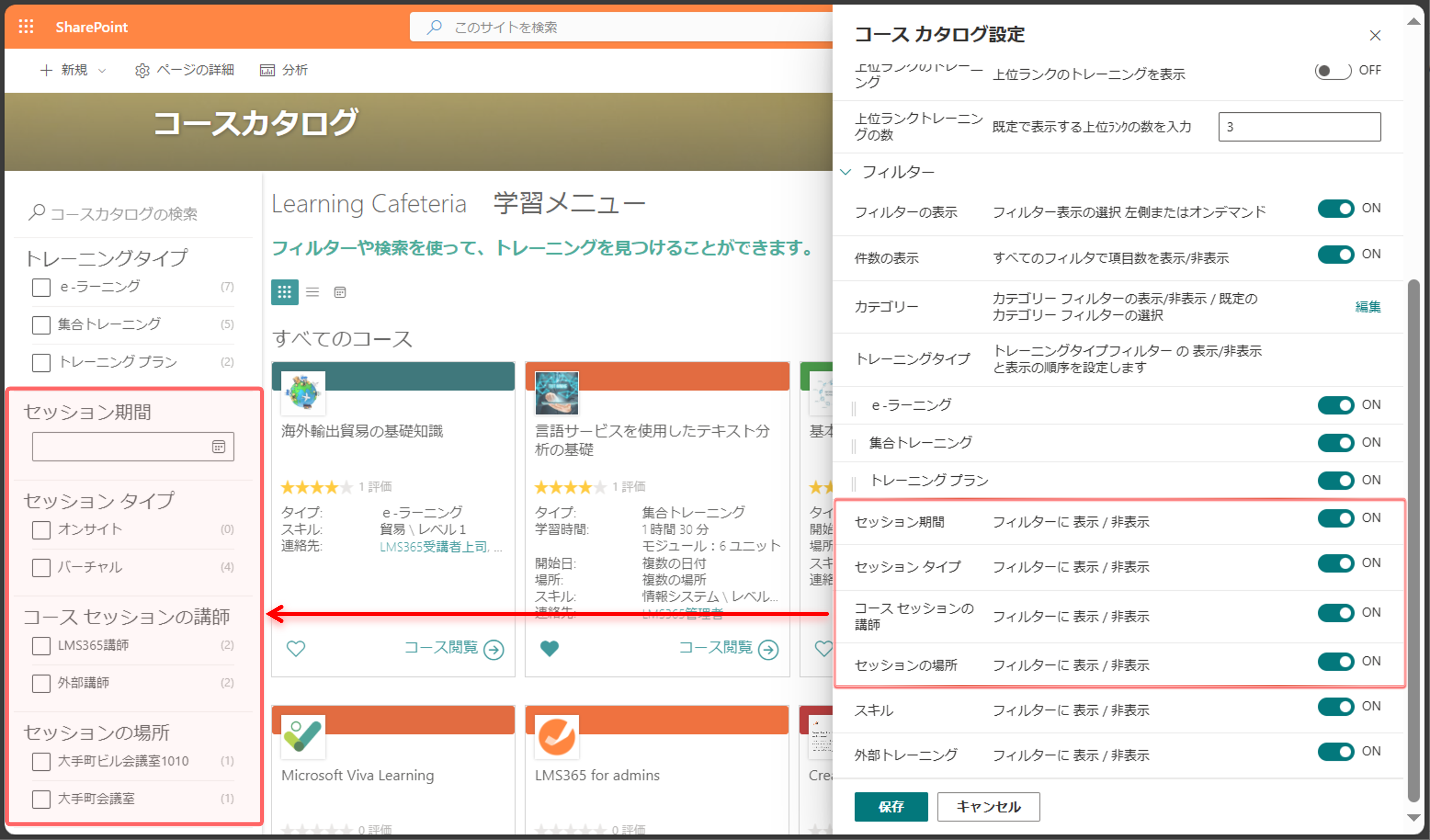Check the バーチャル session type checkbox
Image resolution: width=1430 pixels, height=840 pixels.
pos(41,567)
